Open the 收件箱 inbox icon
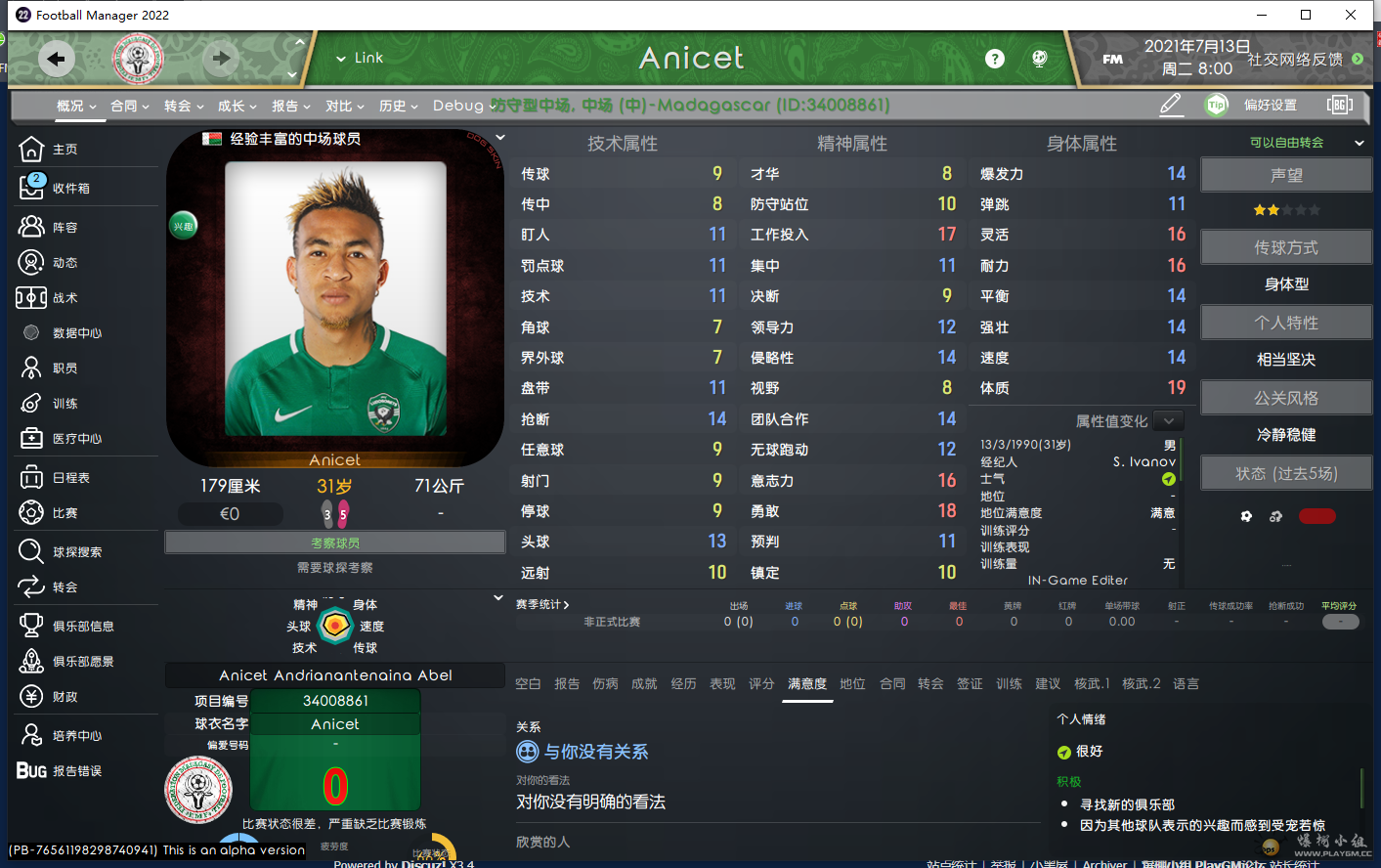Screen dimensions: 1381x868 pos(32,186)
